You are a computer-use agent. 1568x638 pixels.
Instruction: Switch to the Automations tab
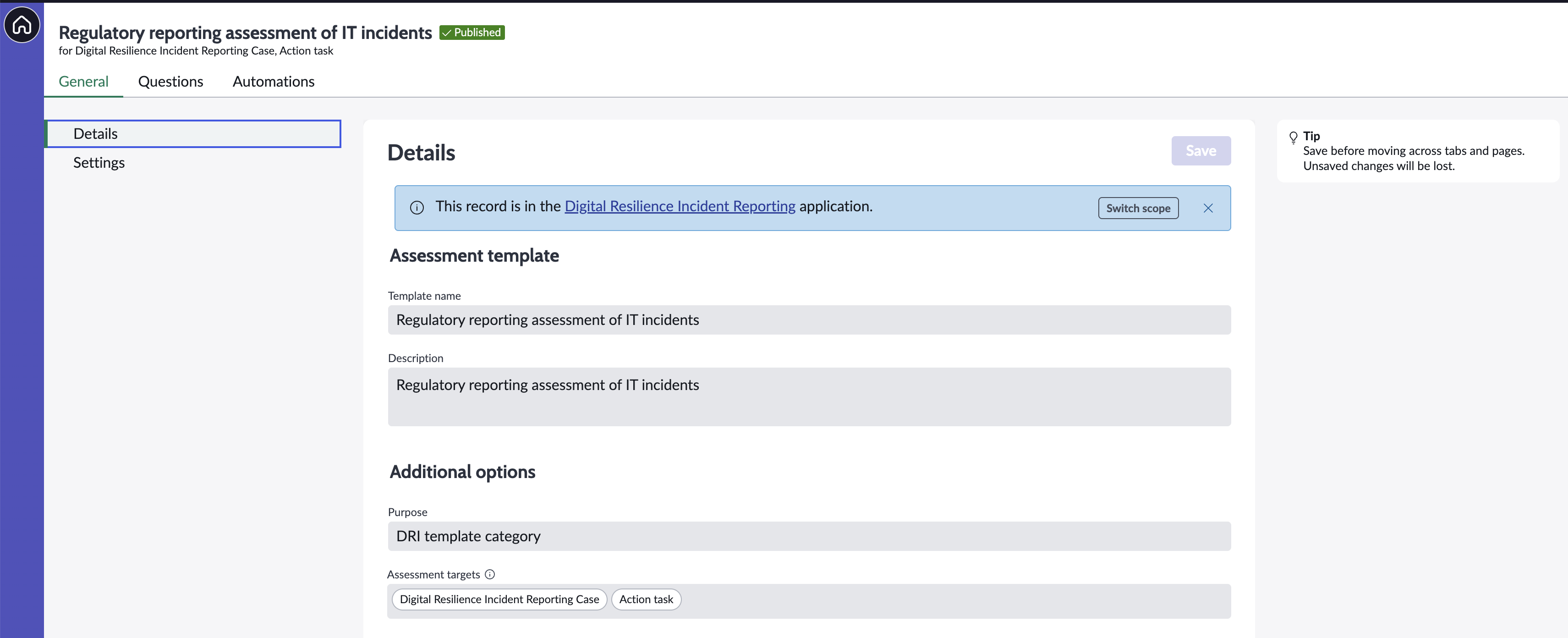pos(273,82)
